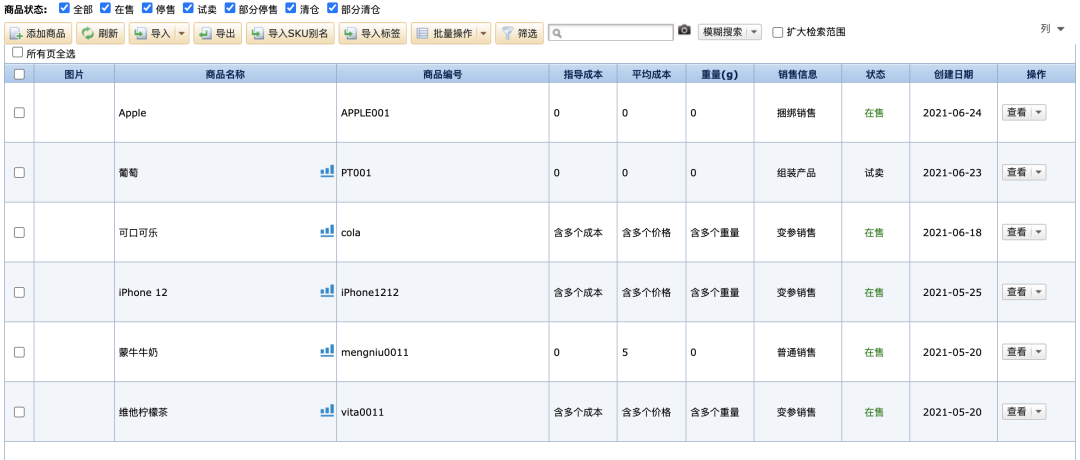Click the camera image search icon
The width and height of the screenshot is (1080, 460).
click(684, 32)
